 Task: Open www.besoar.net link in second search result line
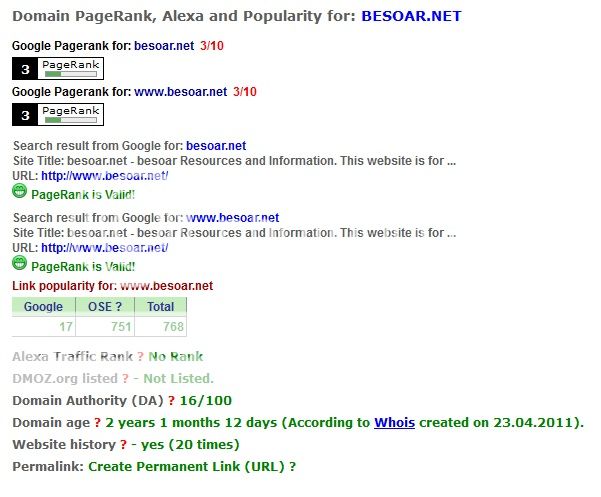[x=233, y=218]
